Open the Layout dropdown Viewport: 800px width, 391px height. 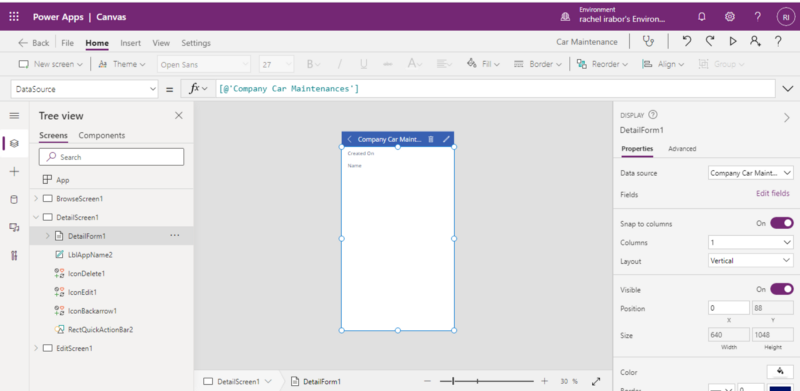click(751, 261)
